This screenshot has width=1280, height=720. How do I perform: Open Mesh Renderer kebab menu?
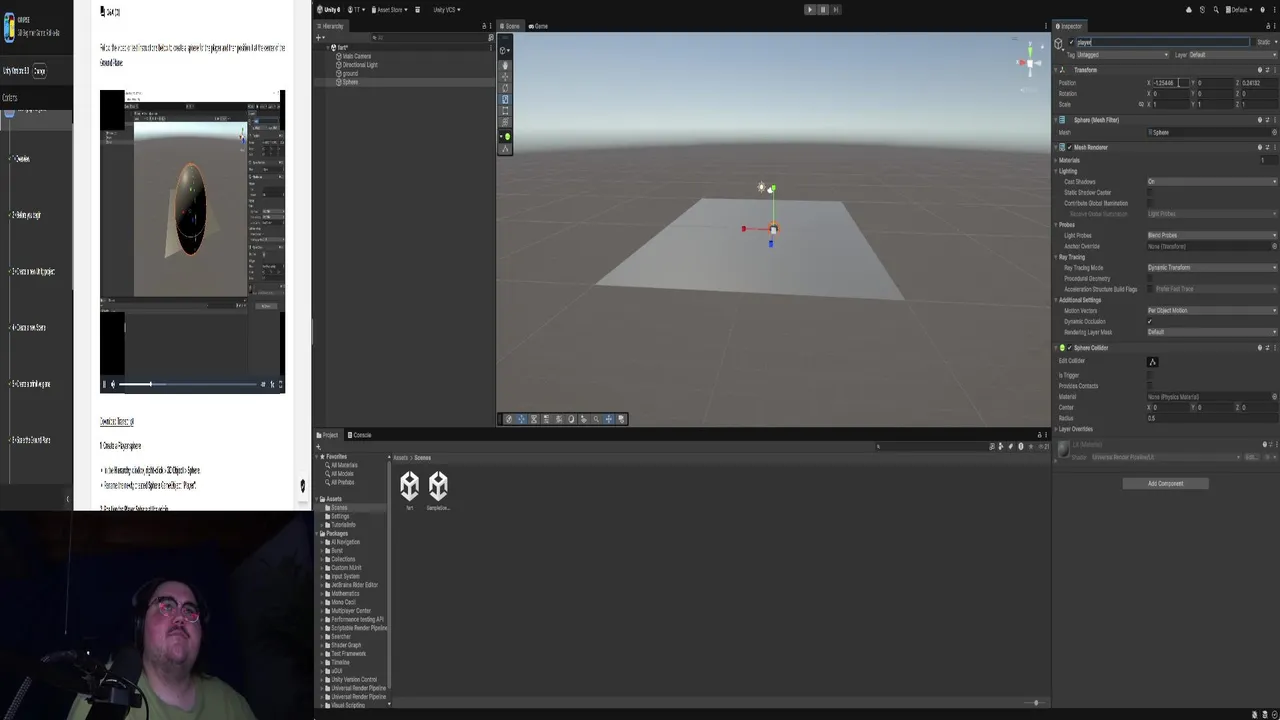tap(1274, 147)
